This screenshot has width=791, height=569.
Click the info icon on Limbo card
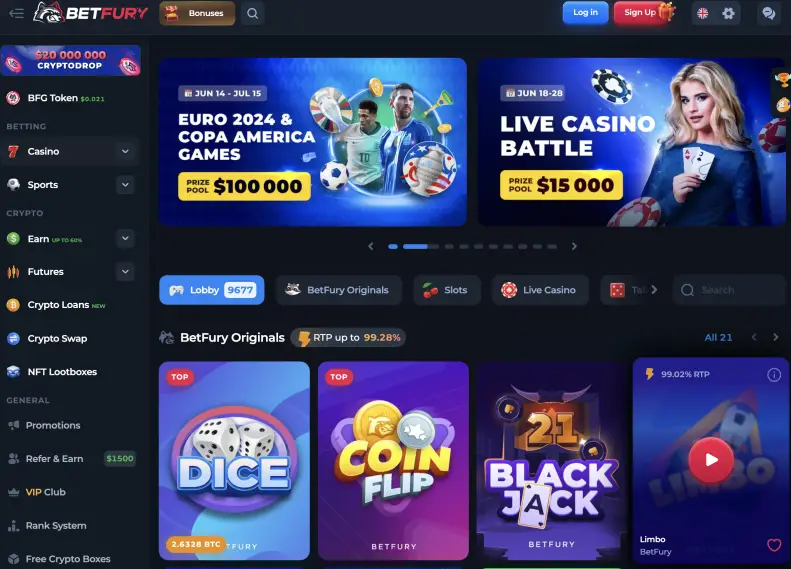point(774,375)
